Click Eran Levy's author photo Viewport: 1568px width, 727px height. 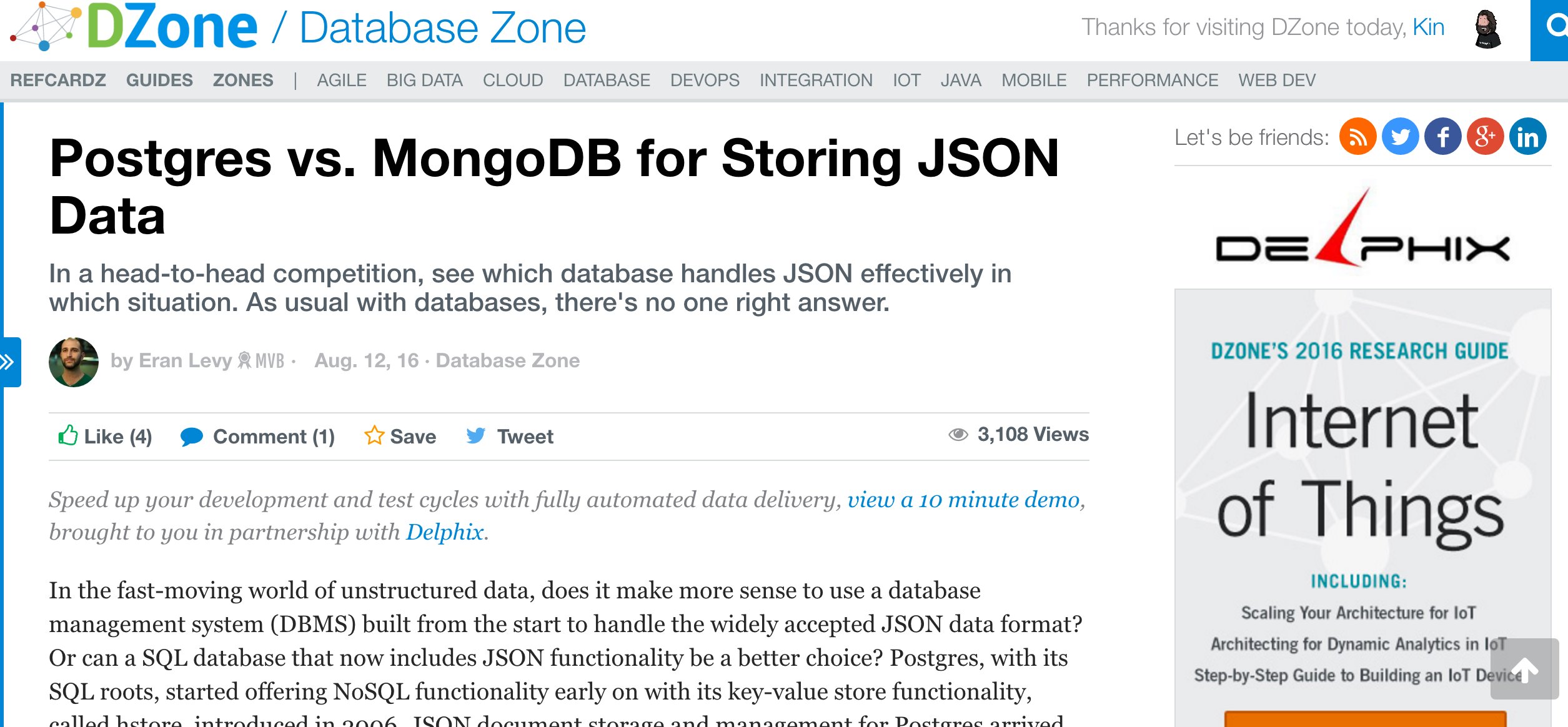coord(74,362)
